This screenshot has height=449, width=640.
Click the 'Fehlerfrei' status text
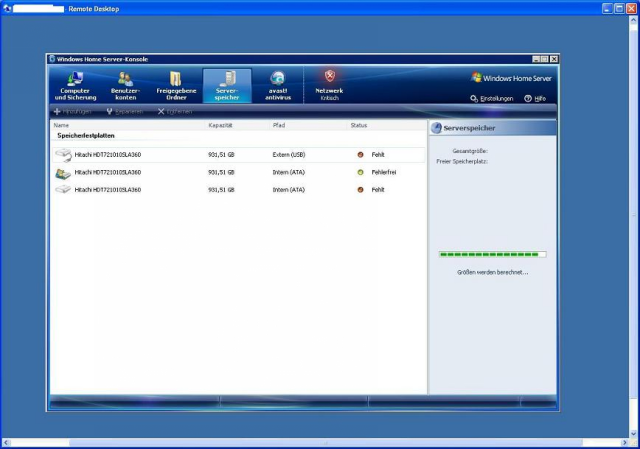(x=384, y=172)
